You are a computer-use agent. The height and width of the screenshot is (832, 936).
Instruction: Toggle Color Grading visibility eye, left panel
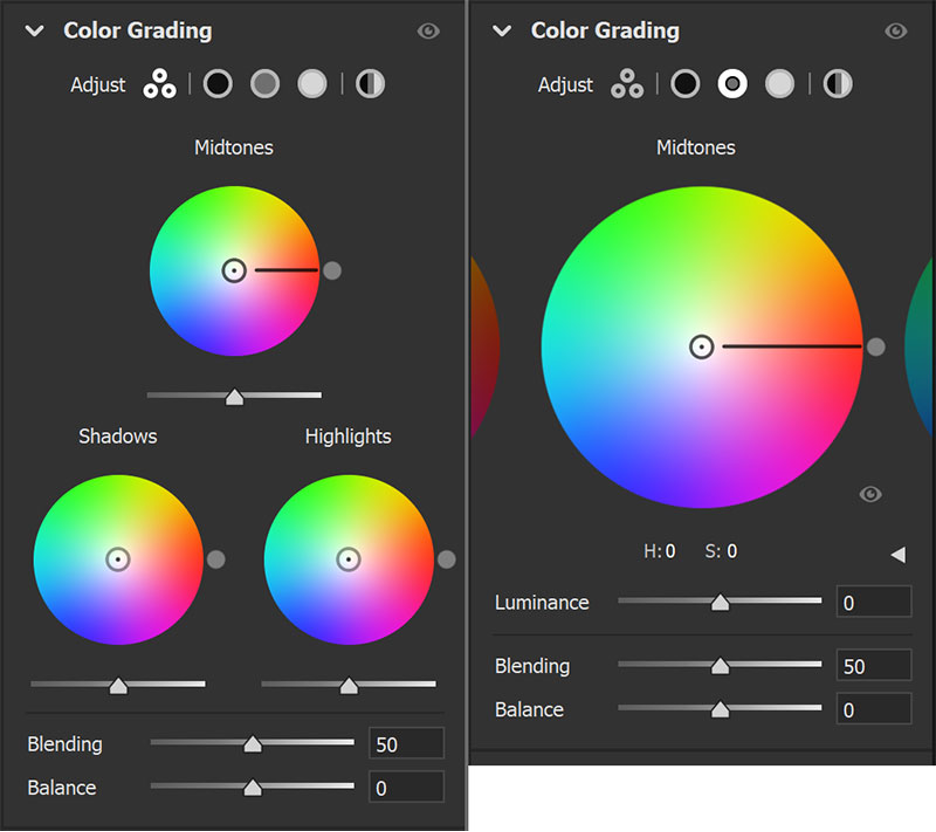point(429,31)
